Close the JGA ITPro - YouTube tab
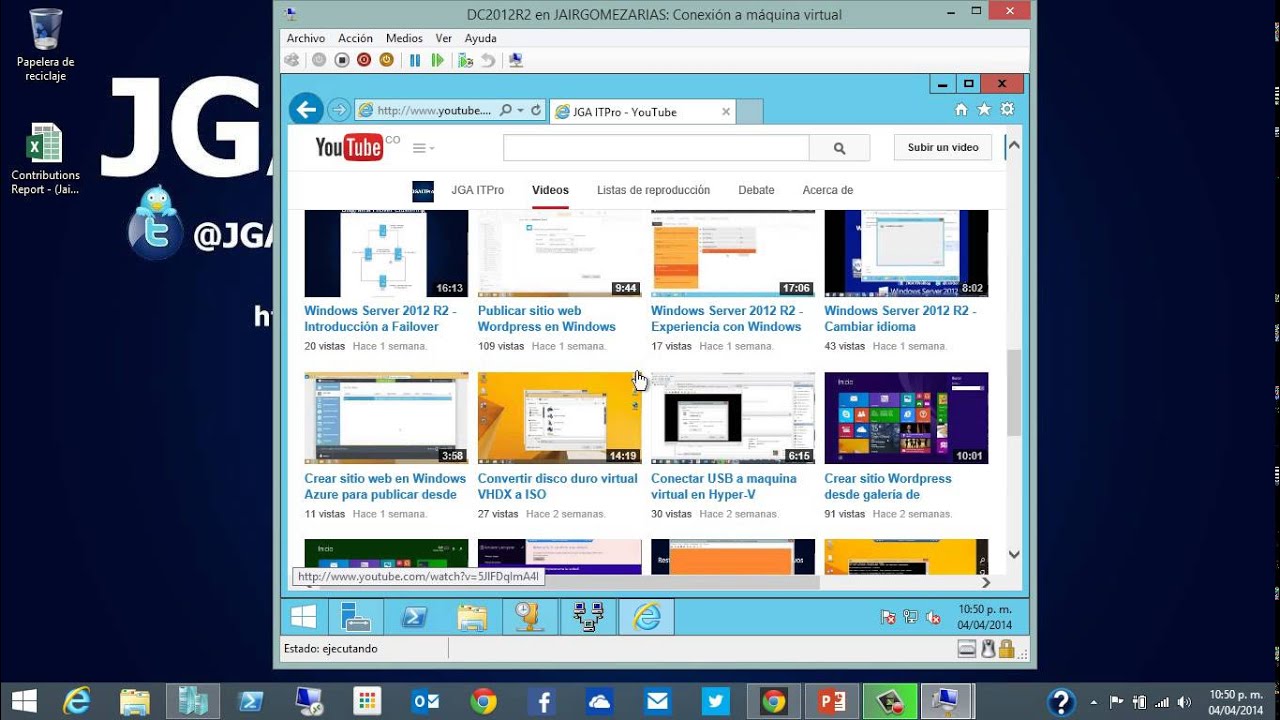This screenshot has height=720, width=1280. pos(726,112)
